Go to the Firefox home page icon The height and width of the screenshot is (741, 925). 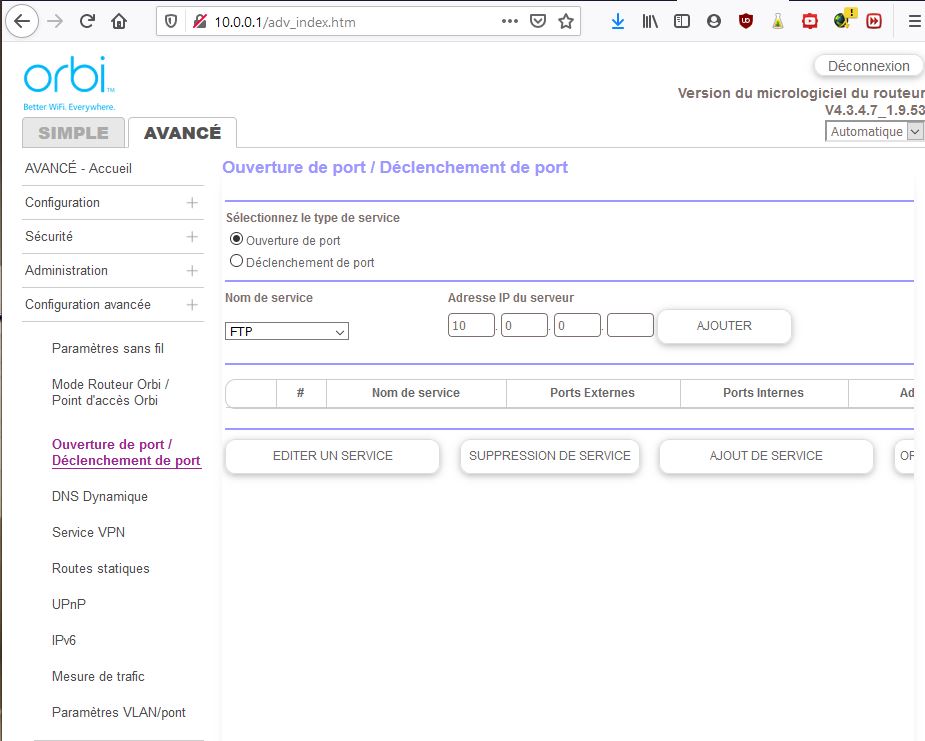[x=119, y=21]
